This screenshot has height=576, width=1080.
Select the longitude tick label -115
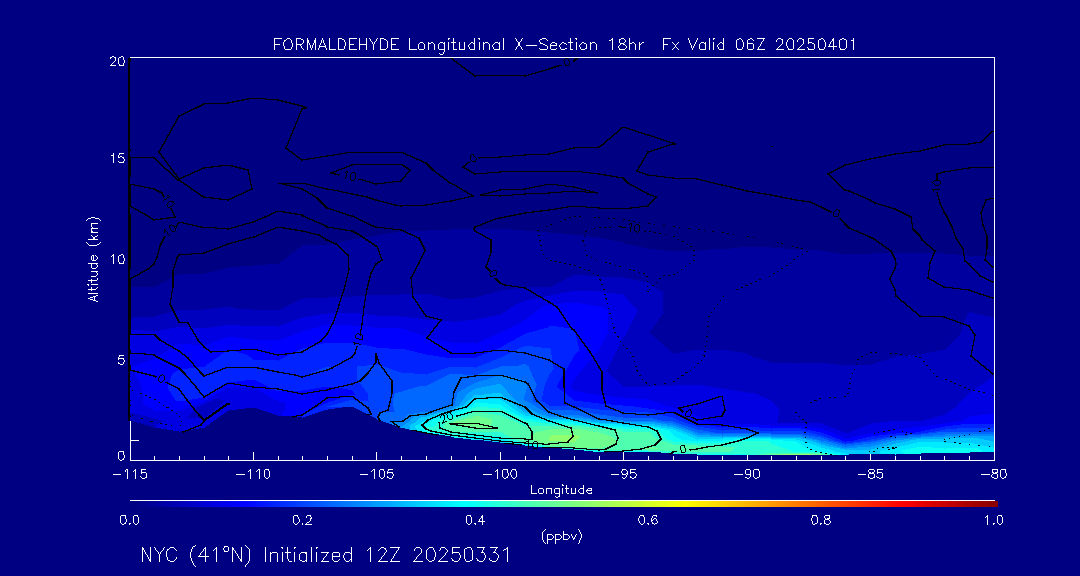(x=129, y=475)
